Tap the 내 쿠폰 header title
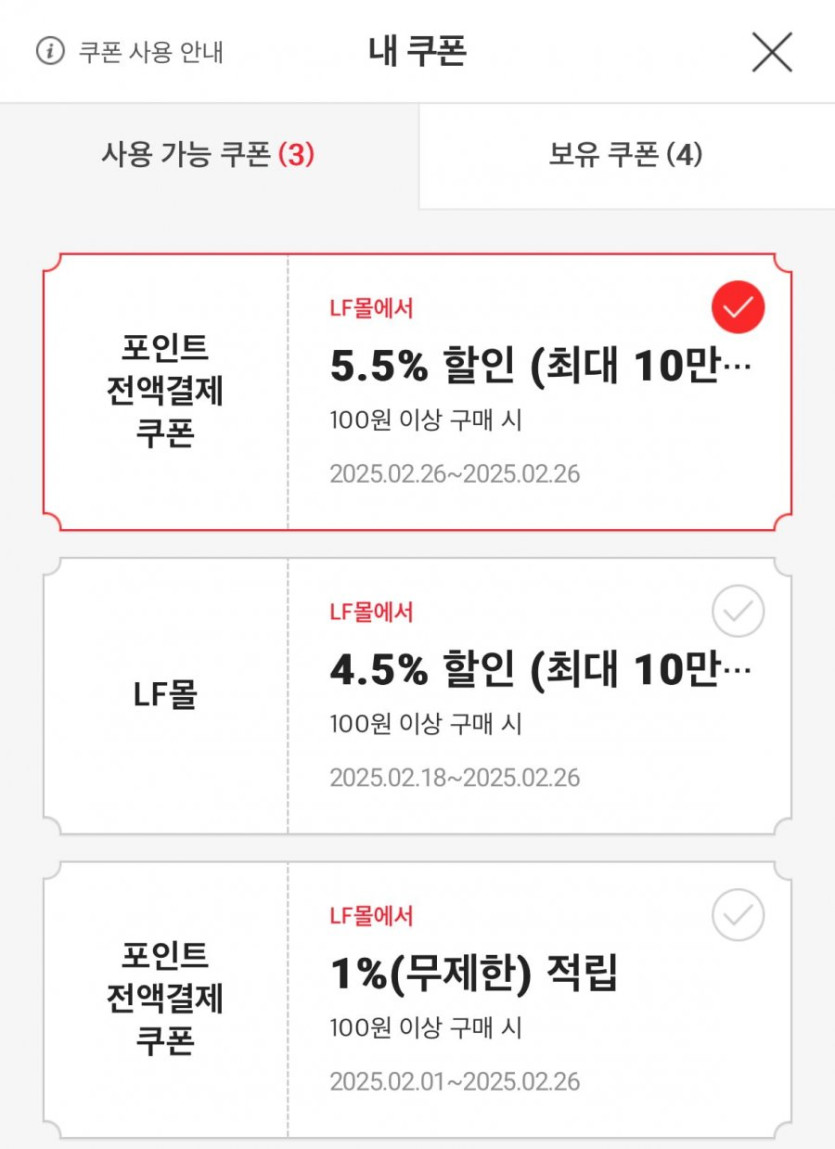 [417, 51]
